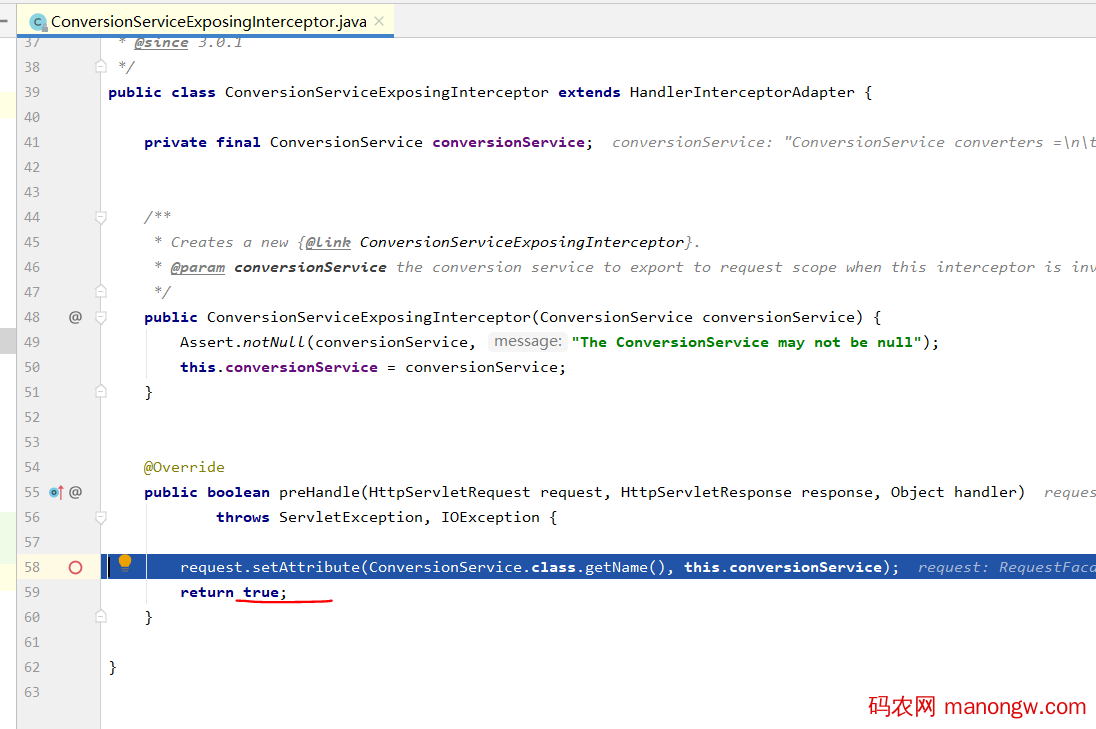Screen dimensions: 1096x729
Task: Click the lightbulb intention icon on line 58
Action: click(125, 563)
